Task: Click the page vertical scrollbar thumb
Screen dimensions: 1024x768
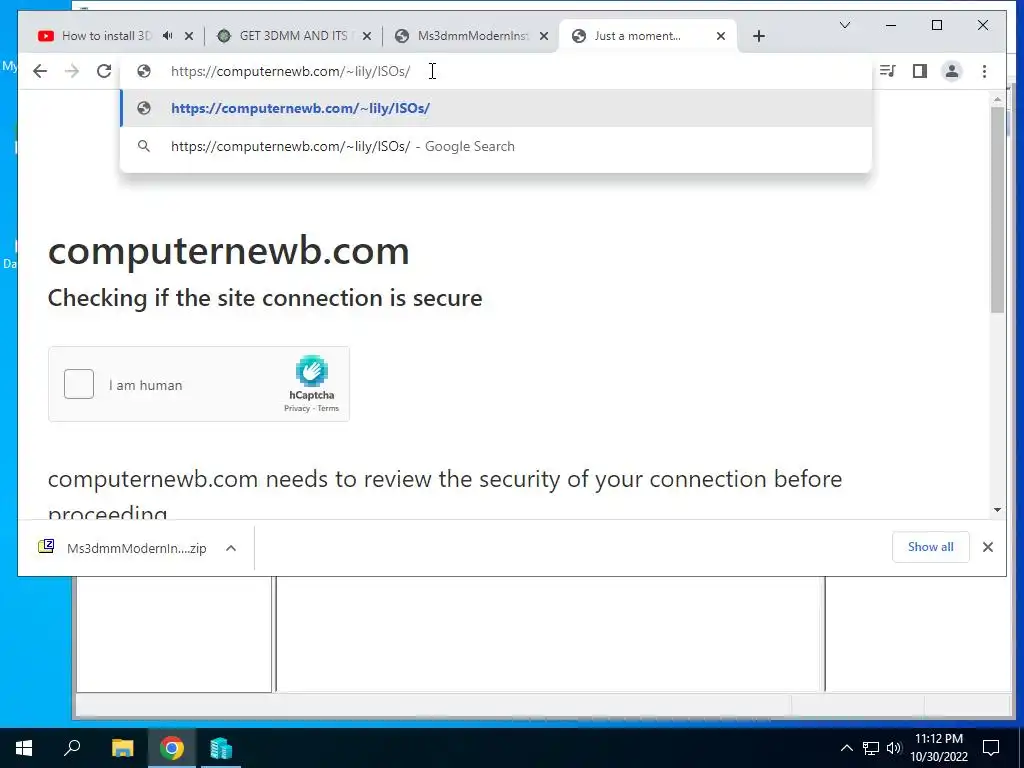Action: tap(997, 209)
